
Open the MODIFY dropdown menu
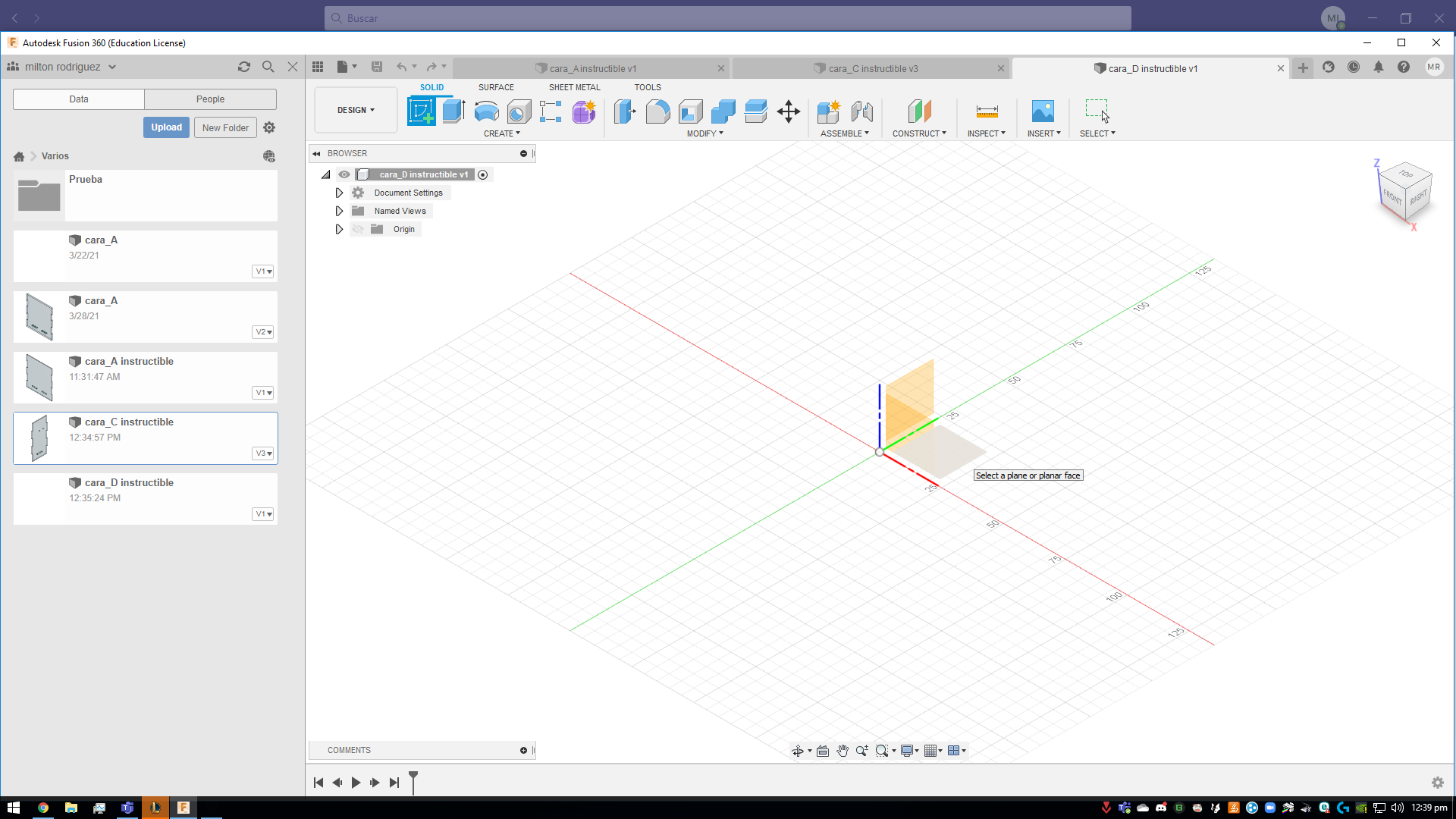click(x=704, y=133)
